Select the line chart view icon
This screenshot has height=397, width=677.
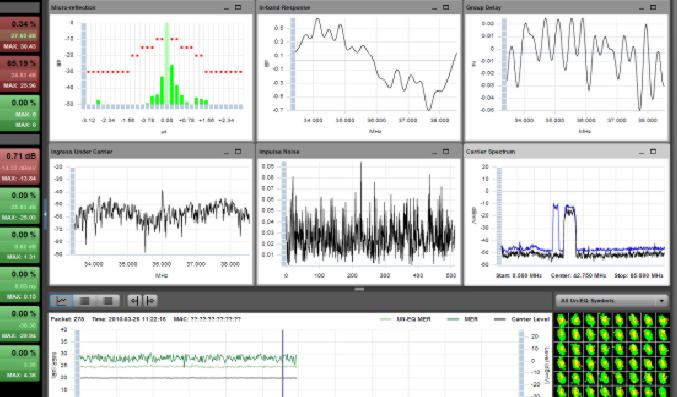coord(62,301)
